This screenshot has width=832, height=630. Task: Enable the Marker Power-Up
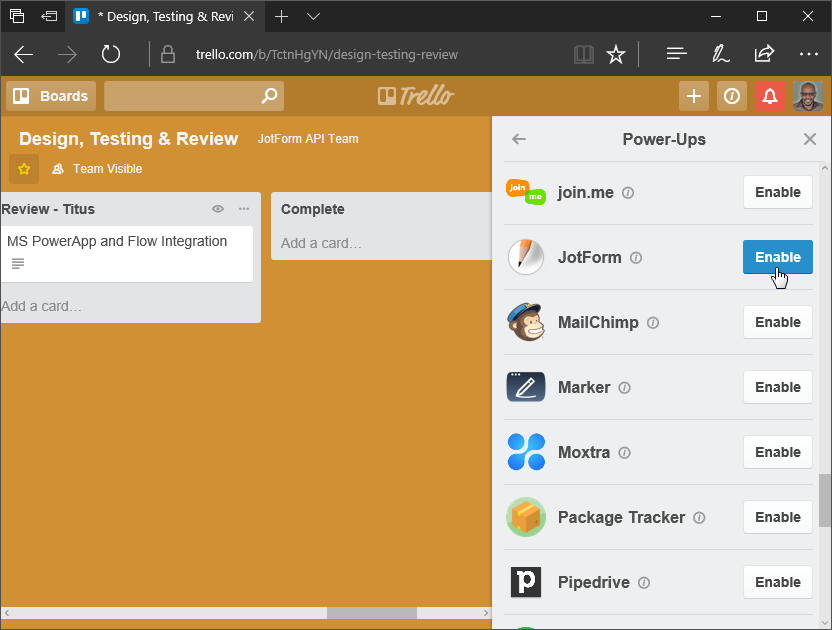[778, 387]
